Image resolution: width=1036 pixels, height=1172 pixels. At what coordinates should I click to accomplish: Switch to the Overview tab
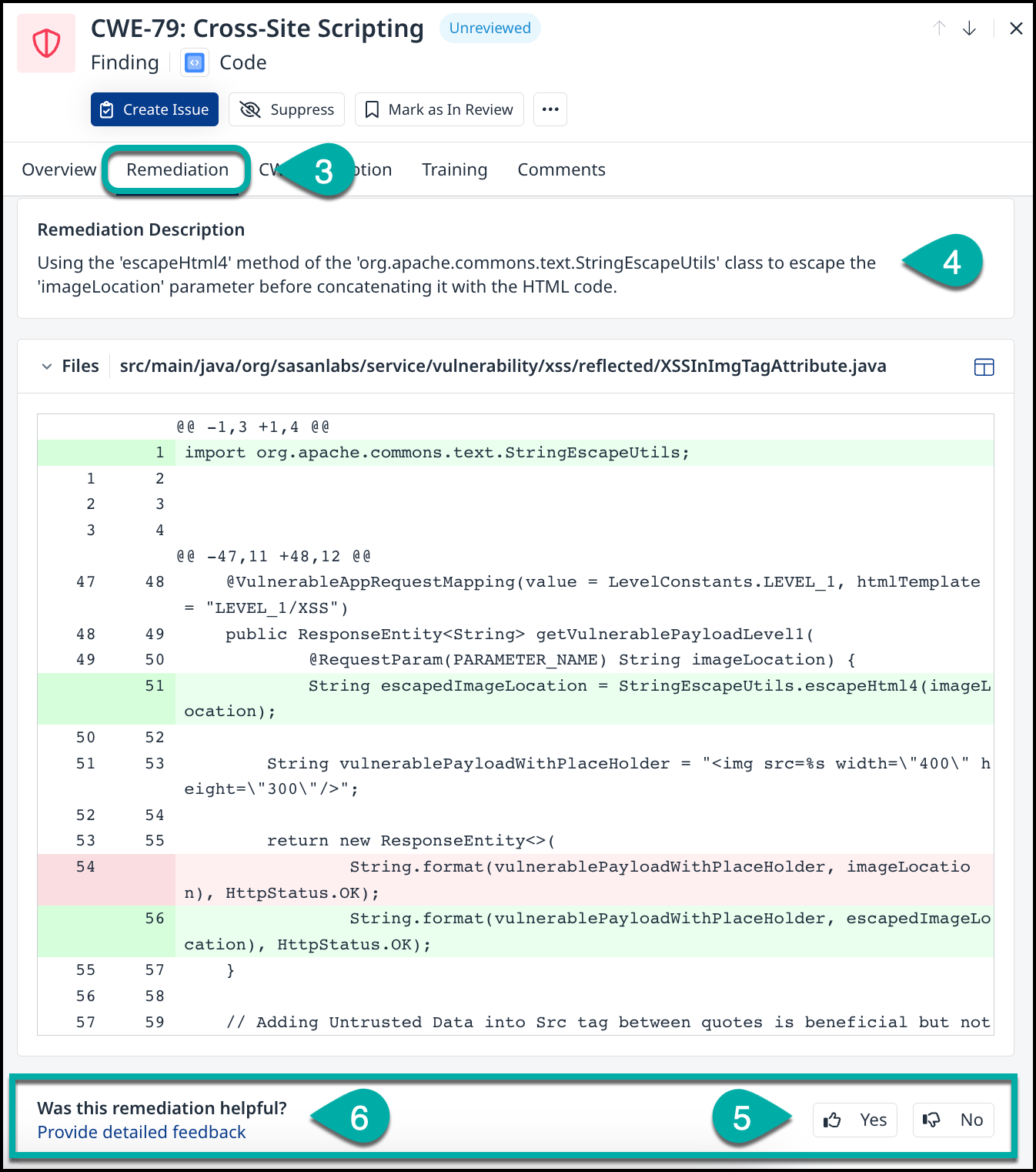click(x=59, y=169)
